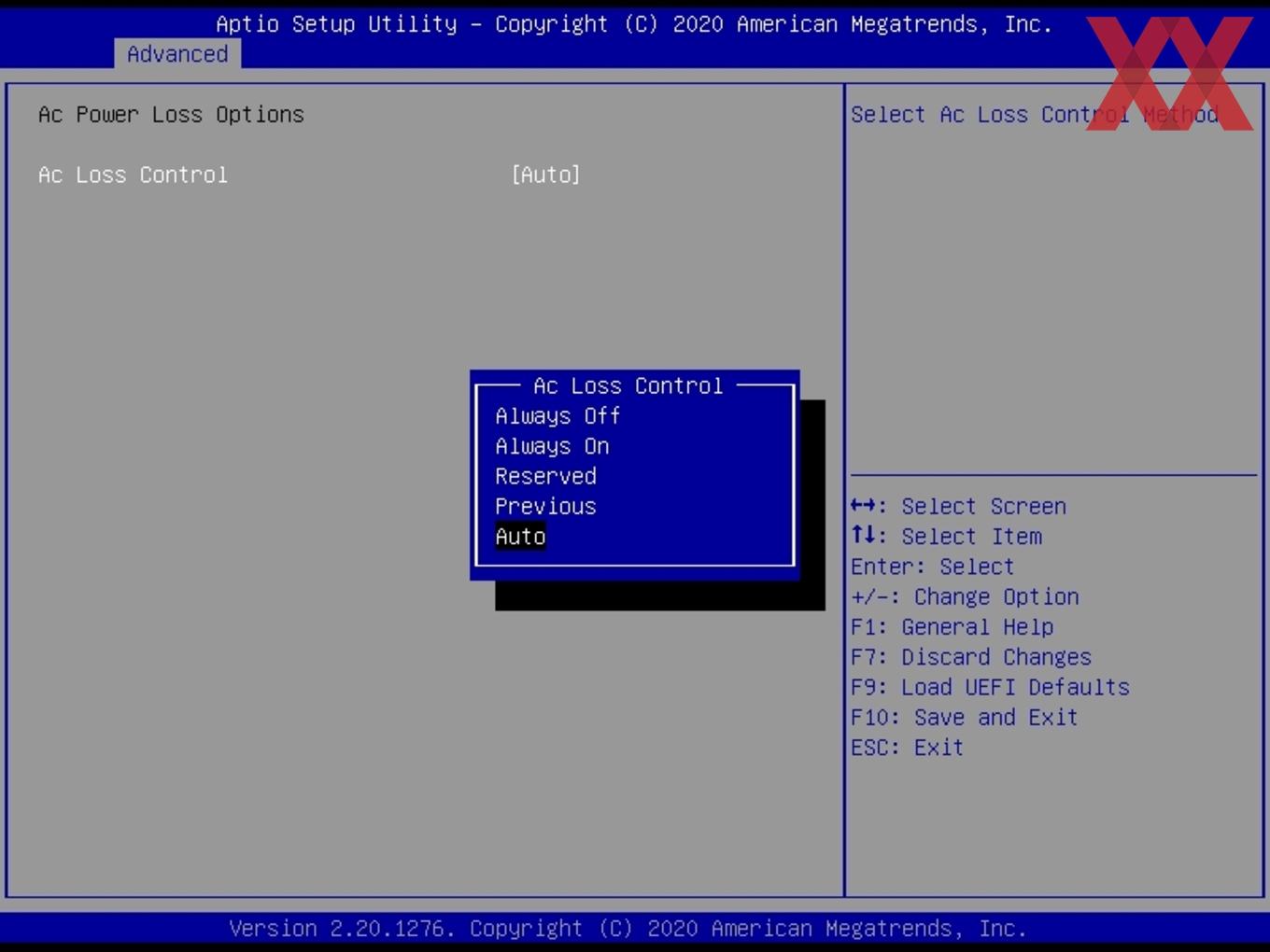
Task: Click the ESC: Exit hint
Action: click(x=907, y=748)
